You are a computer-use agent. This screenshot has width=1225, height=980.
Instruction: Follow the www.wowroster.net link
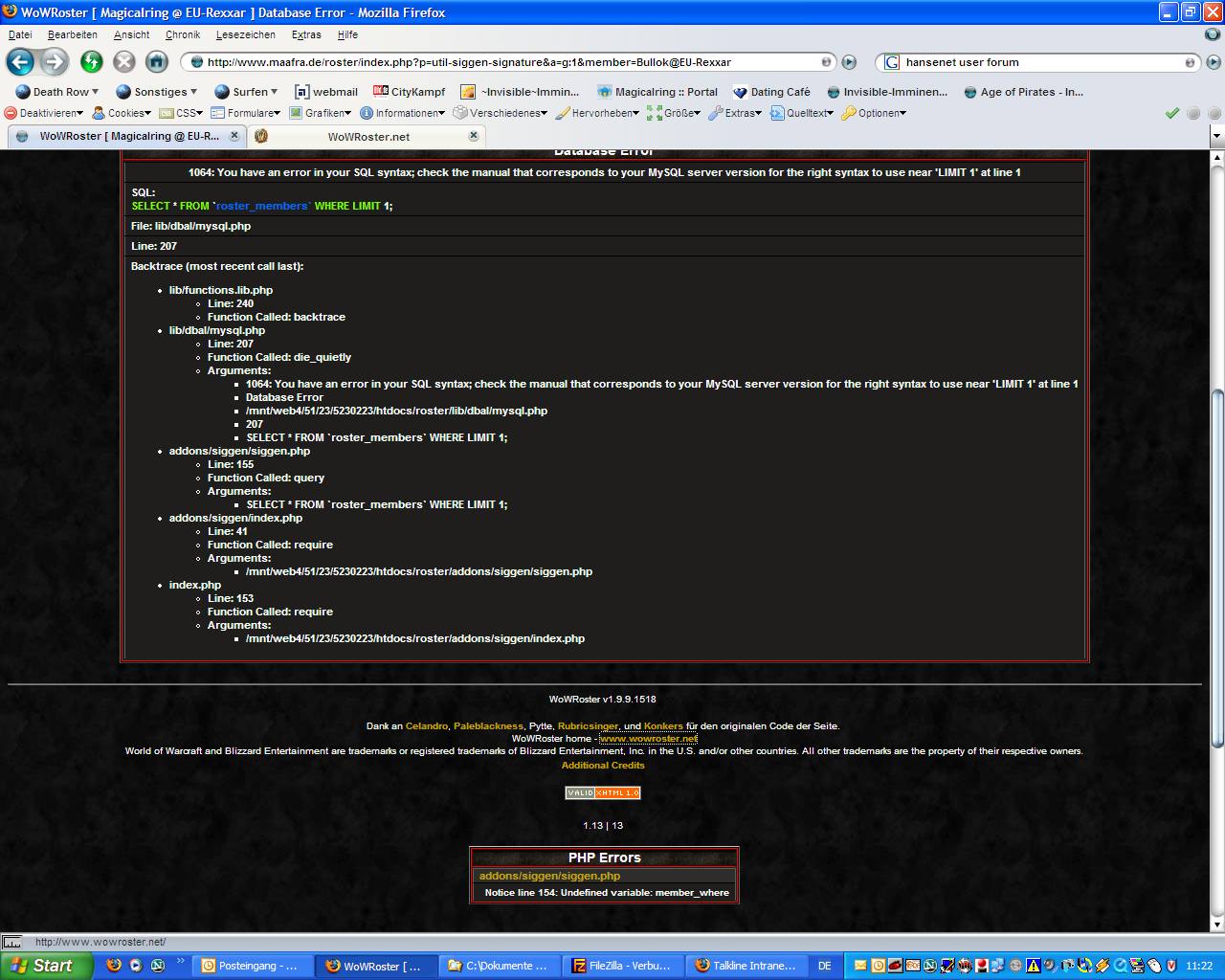(648, 739)
